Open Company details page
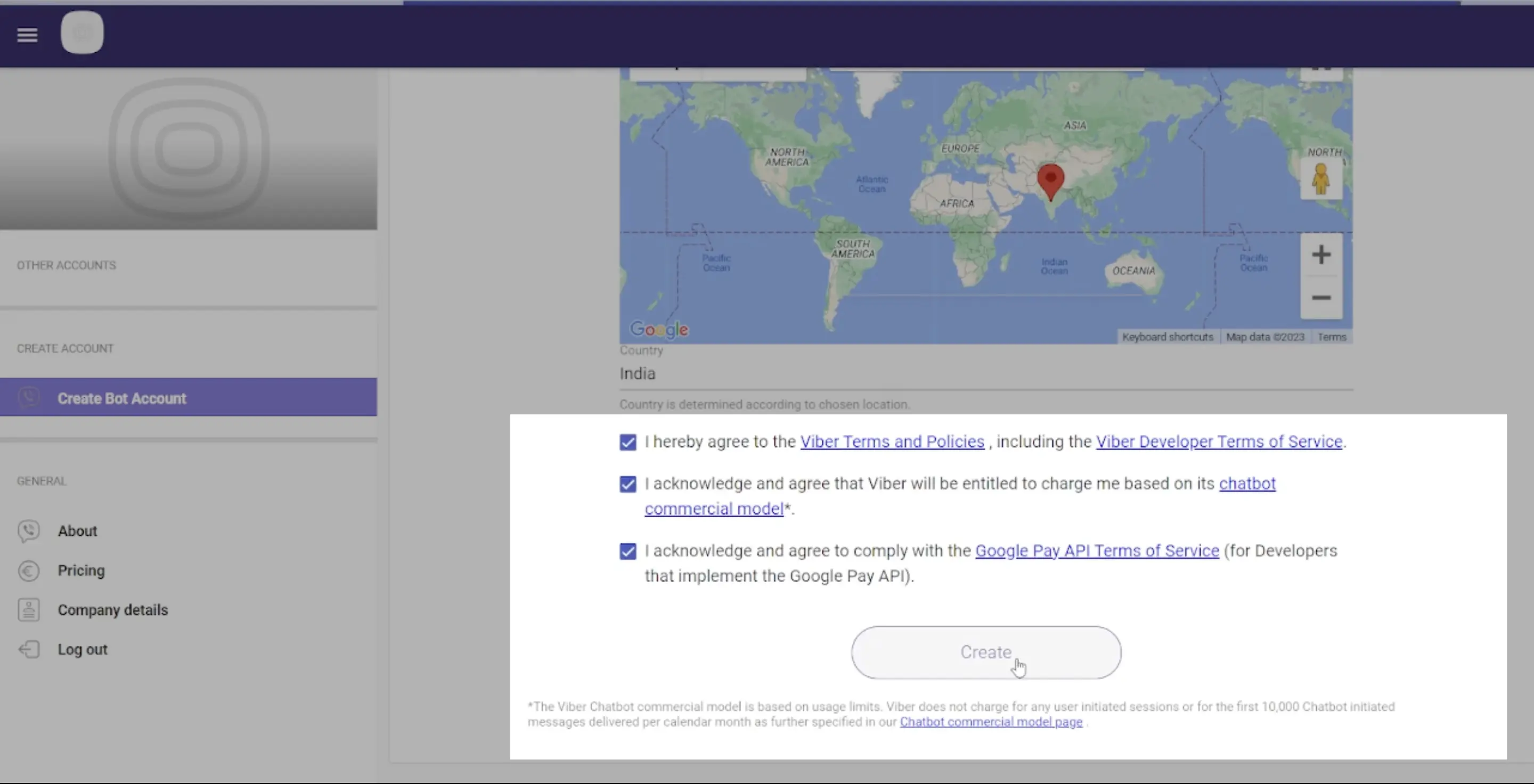1534x784 pixels. tap(112, 610)
